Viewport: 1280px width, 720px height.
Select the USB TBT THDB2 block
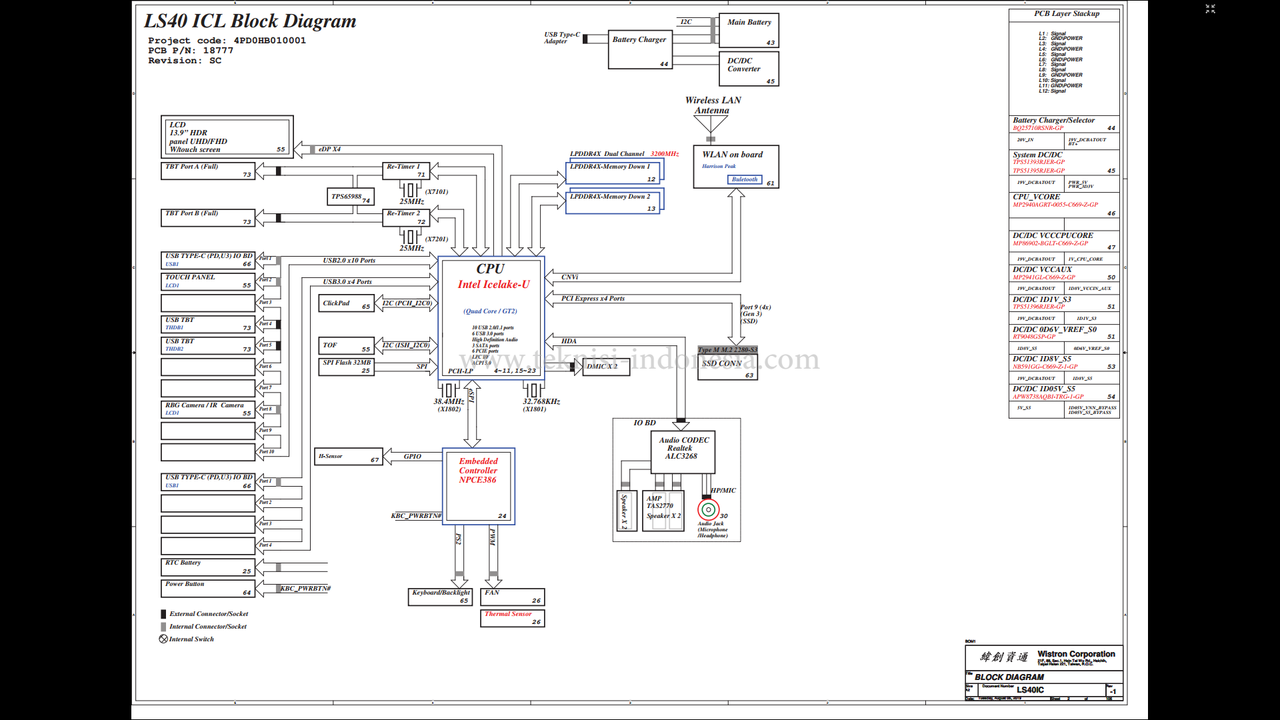tap(208, 346)
